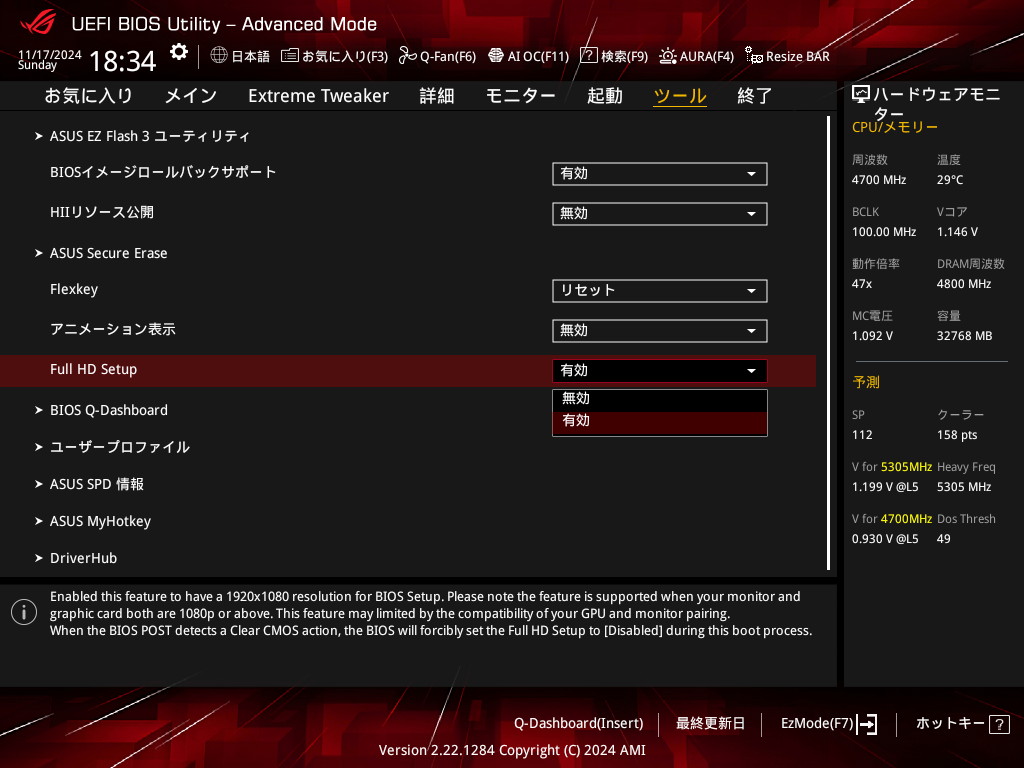Click the 4700 MHz frequency value
The width and height of the screenshot is (1024, 768).
pyautogui.click(x=879, y=180)
